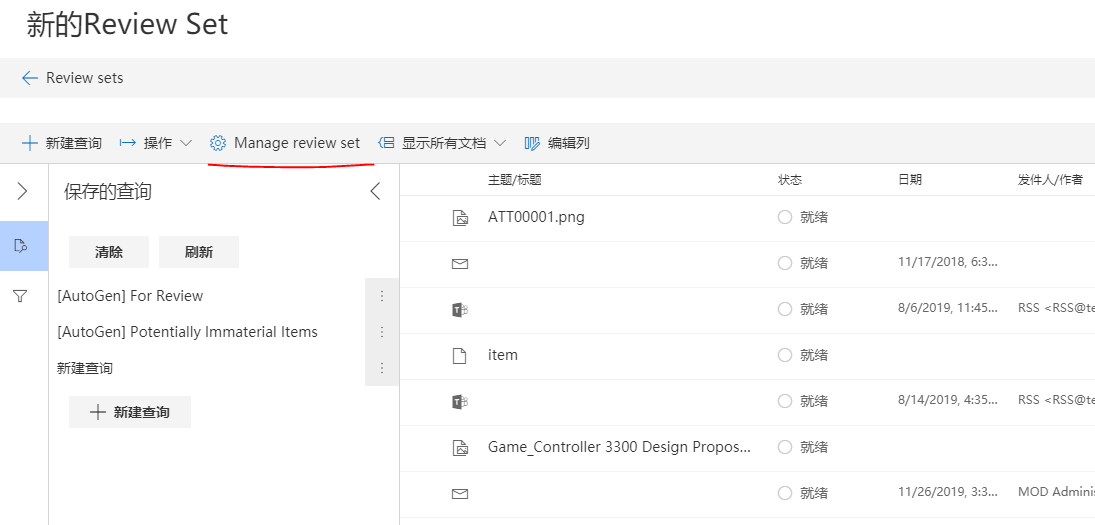
Task: Open [AutoGen] Potentially Immaterial Items query
Action: tap(187, 332)
